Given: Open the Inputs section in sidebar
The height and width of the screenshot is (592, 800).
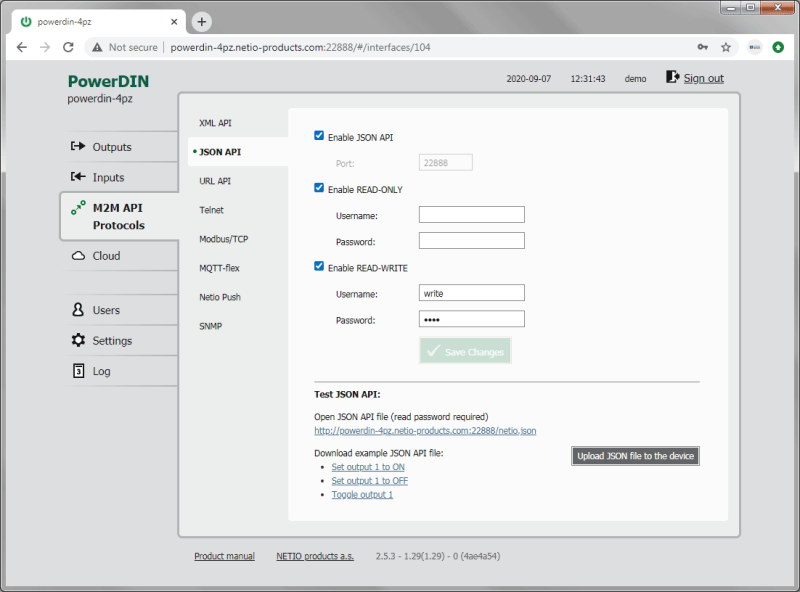Looking at the screenshot, I should (110, 177).
